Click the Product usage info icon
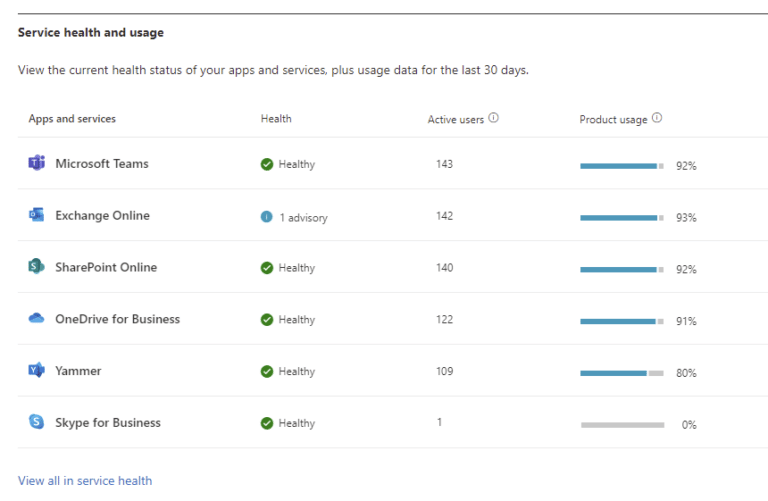Screen dimensions: 768x501 tap(657, 118)
